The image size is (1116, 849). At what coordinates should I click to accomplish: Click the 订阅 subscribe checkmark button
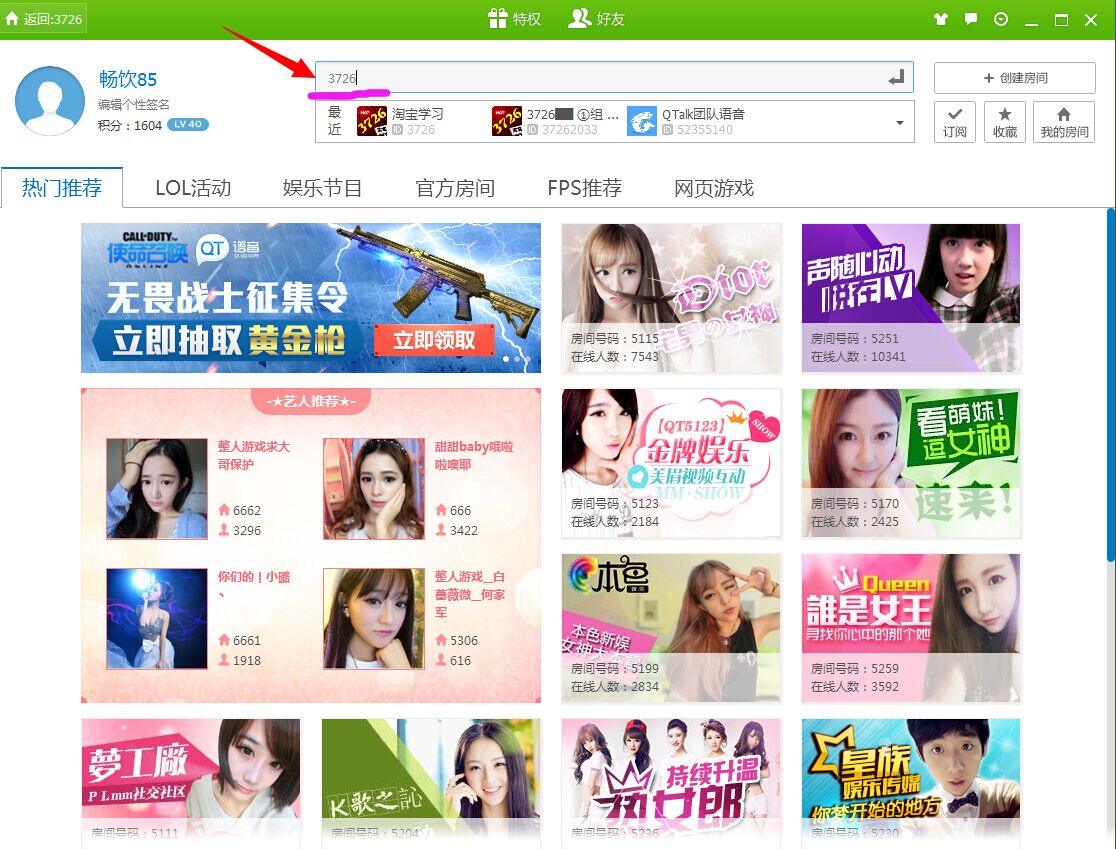[x=955, y=122]
